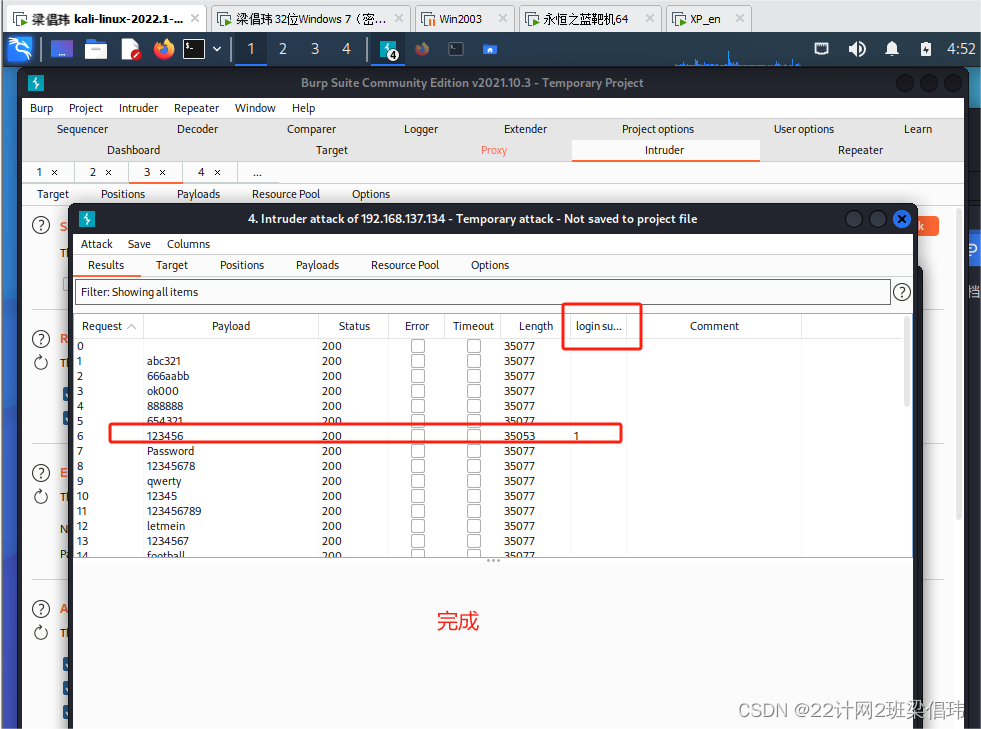Click the bottom refresh arrow icon in Intruder

pyautogui.click(x=41, y=633)
